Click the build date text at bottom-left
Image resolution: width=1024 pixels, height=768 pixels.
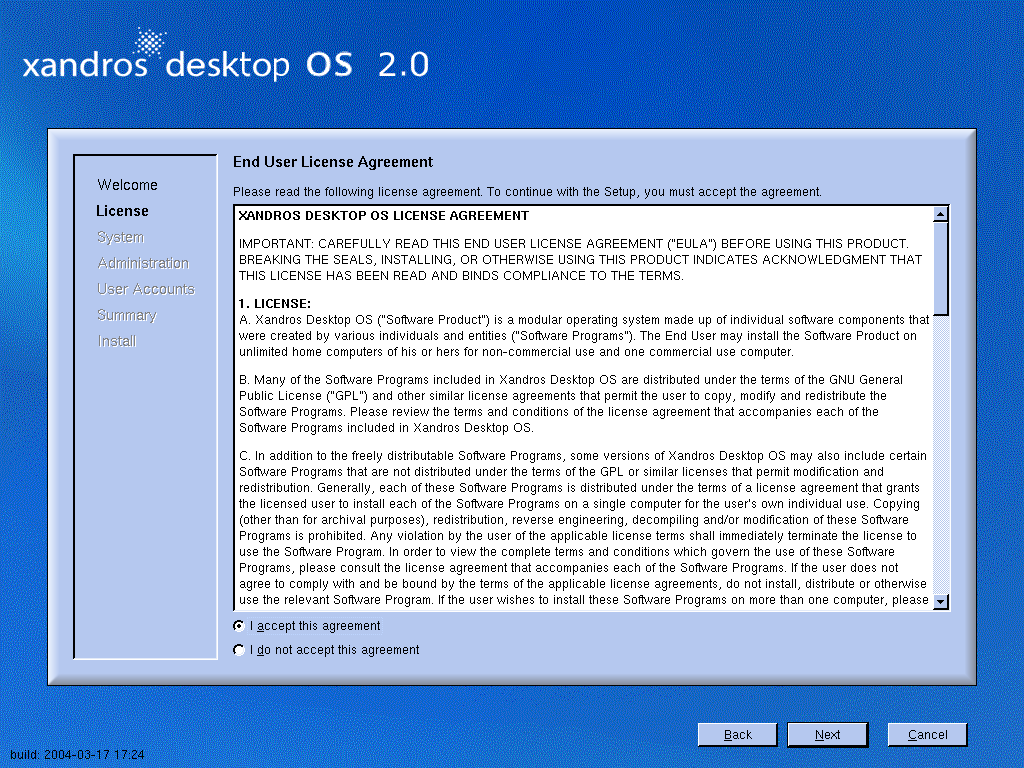point(77,755)
